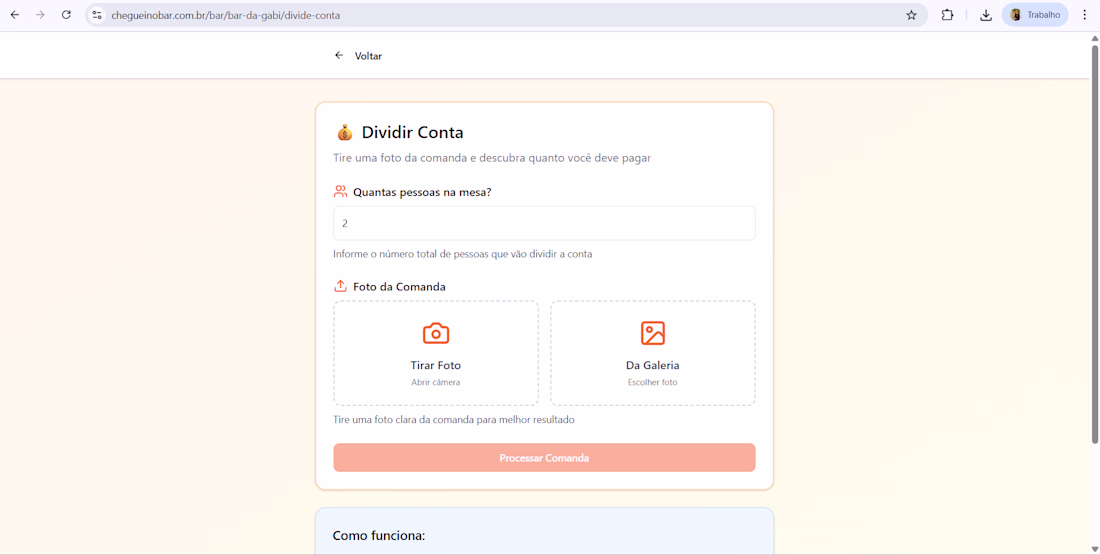Click the 'Escolher foto' caption
Viewport: 1100px width, 555px height.
click(x=652, y=382)
